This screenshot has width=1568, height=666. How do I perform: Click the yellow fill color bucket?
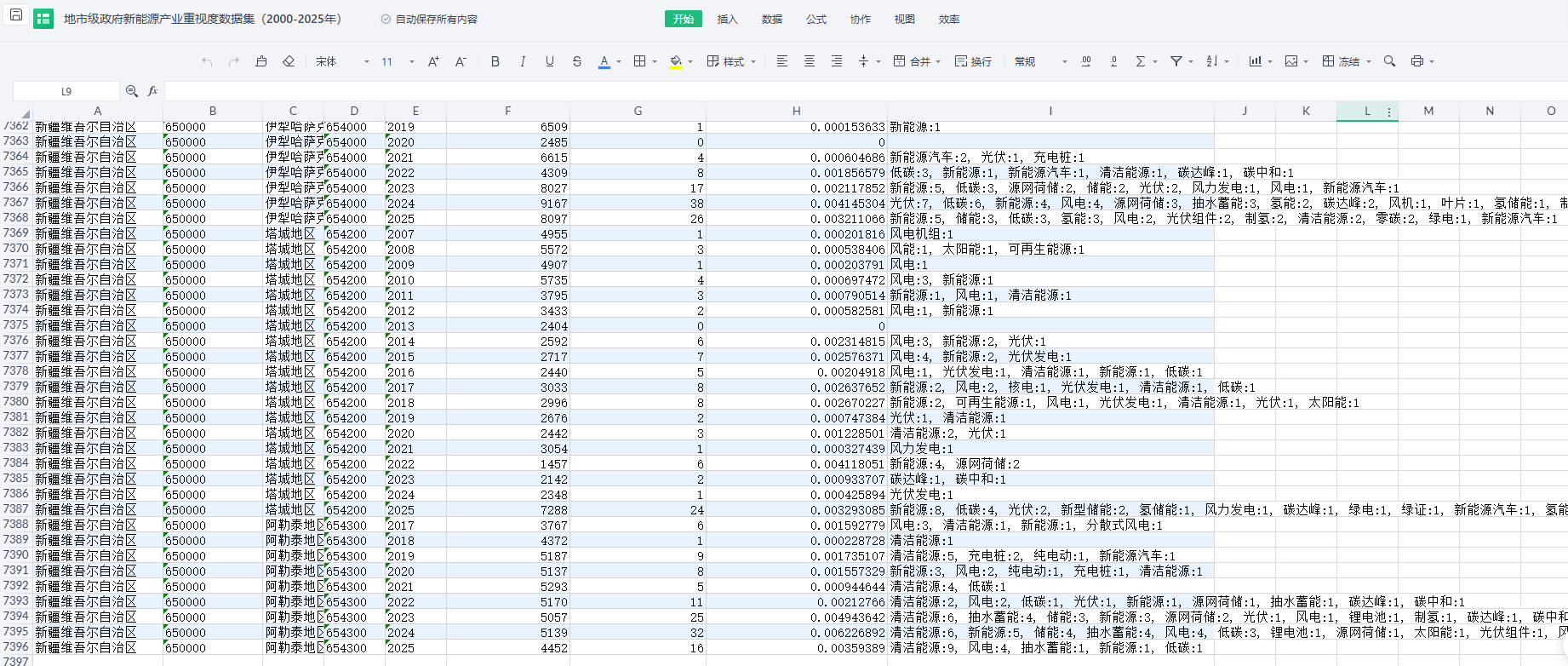[676, 61]
